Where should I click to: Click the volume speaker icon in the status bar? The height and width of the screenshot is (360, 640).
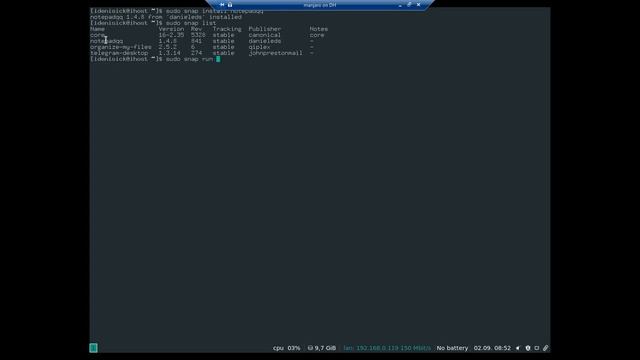518,348
